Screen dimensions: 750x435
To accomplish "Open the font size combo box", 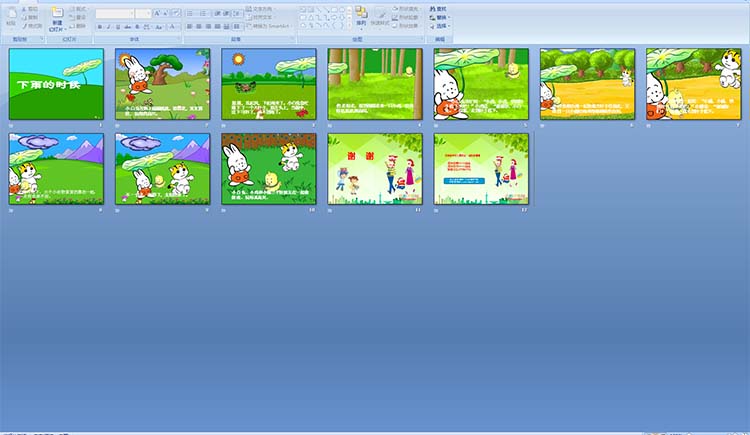I will pyautogui.click(x=143, y=14).
